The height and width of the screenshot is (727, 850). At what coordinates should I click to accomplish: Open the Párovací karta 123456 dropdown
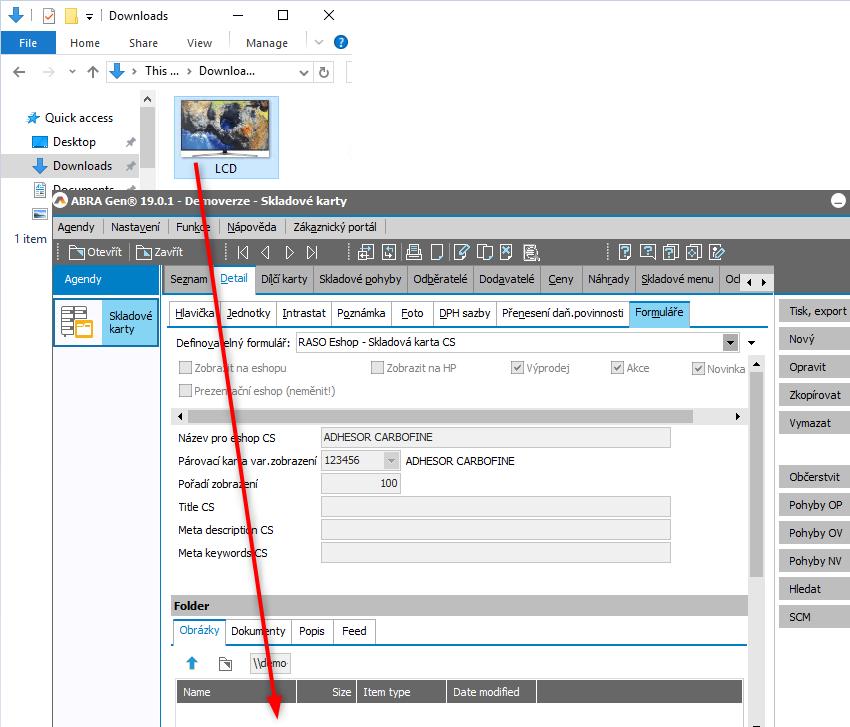click(391, 461)
